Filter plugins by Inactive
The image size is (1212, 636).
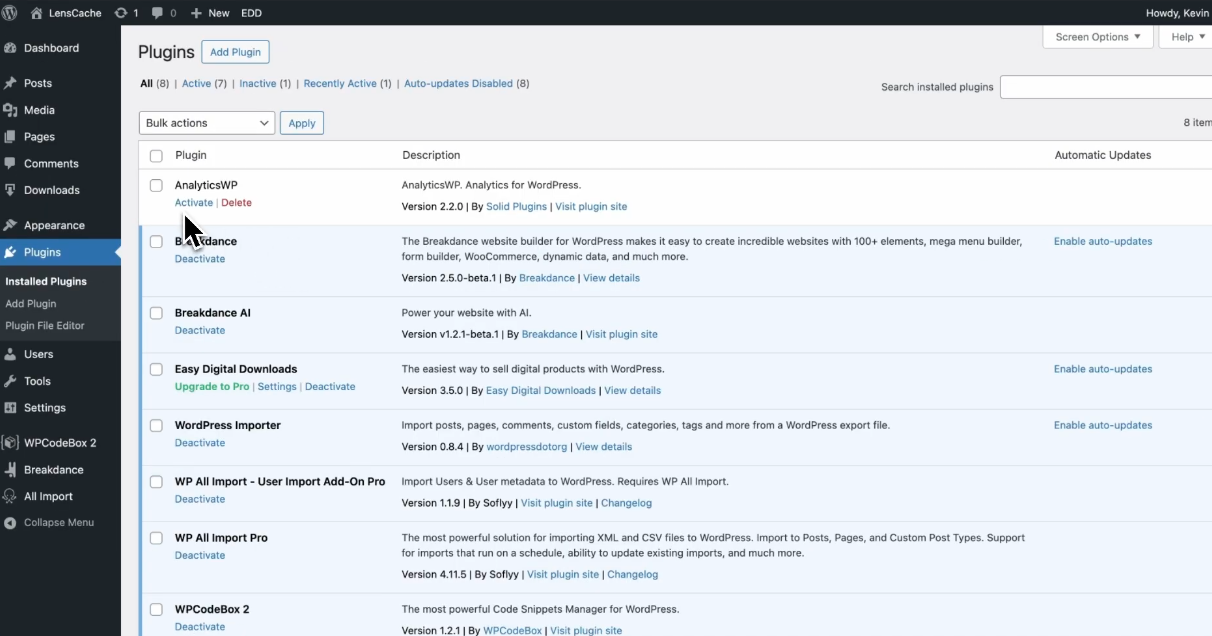257,84
